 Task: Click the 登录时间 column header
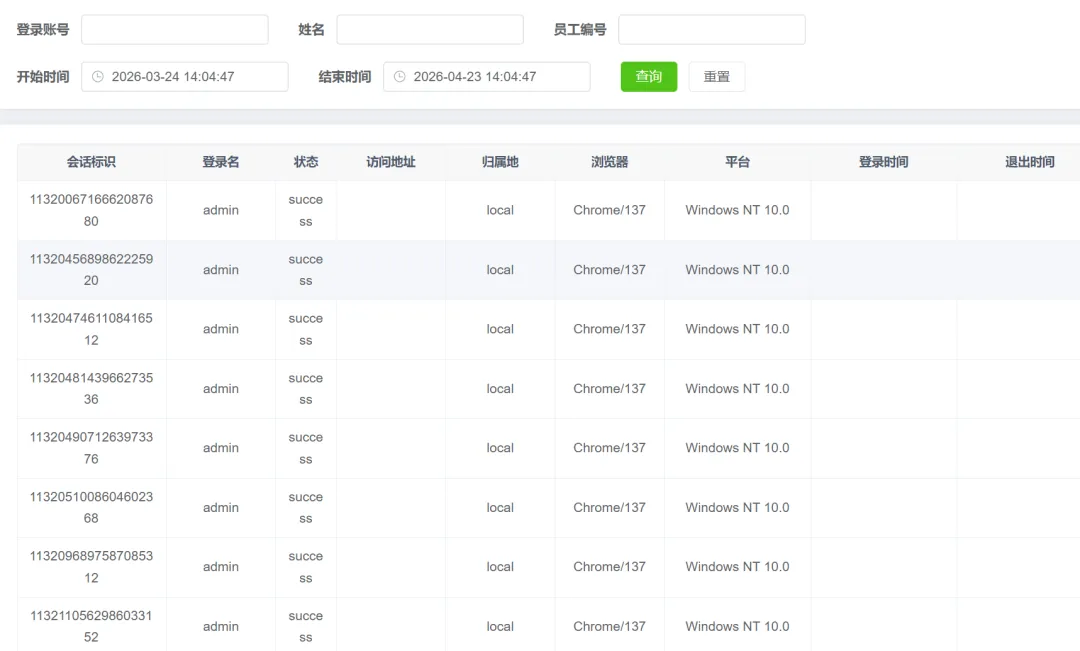click(x=884, y=162)
